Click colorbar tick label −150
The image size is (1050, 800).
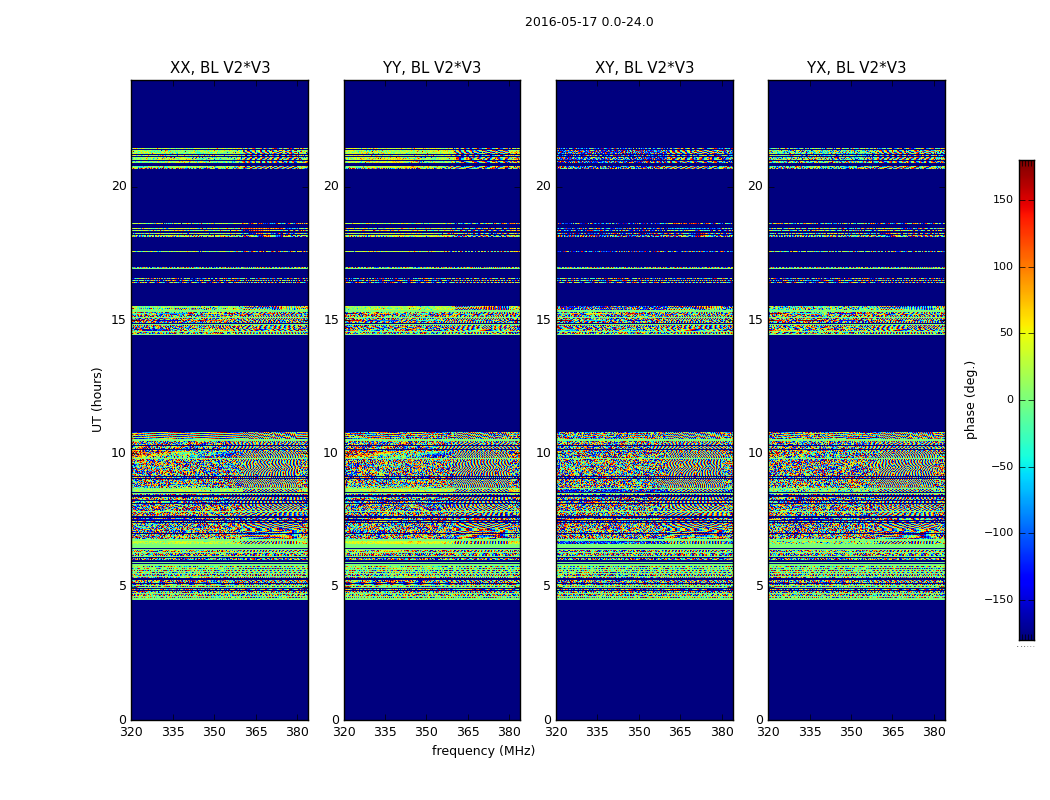pyautogui.click(x=998, y=599)
